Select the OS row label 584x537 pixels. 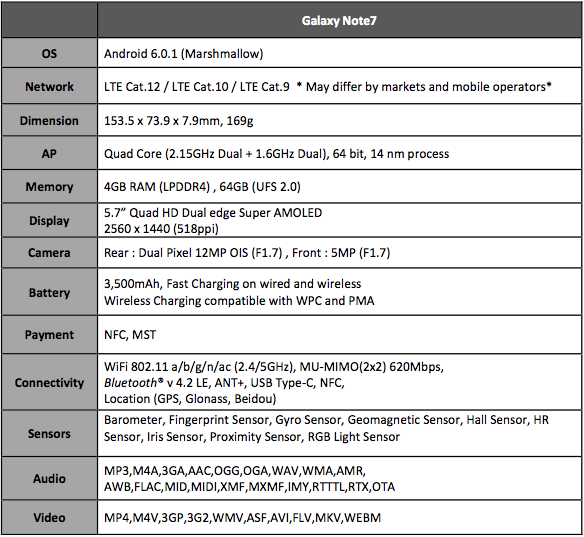click(x=49, y=54)
